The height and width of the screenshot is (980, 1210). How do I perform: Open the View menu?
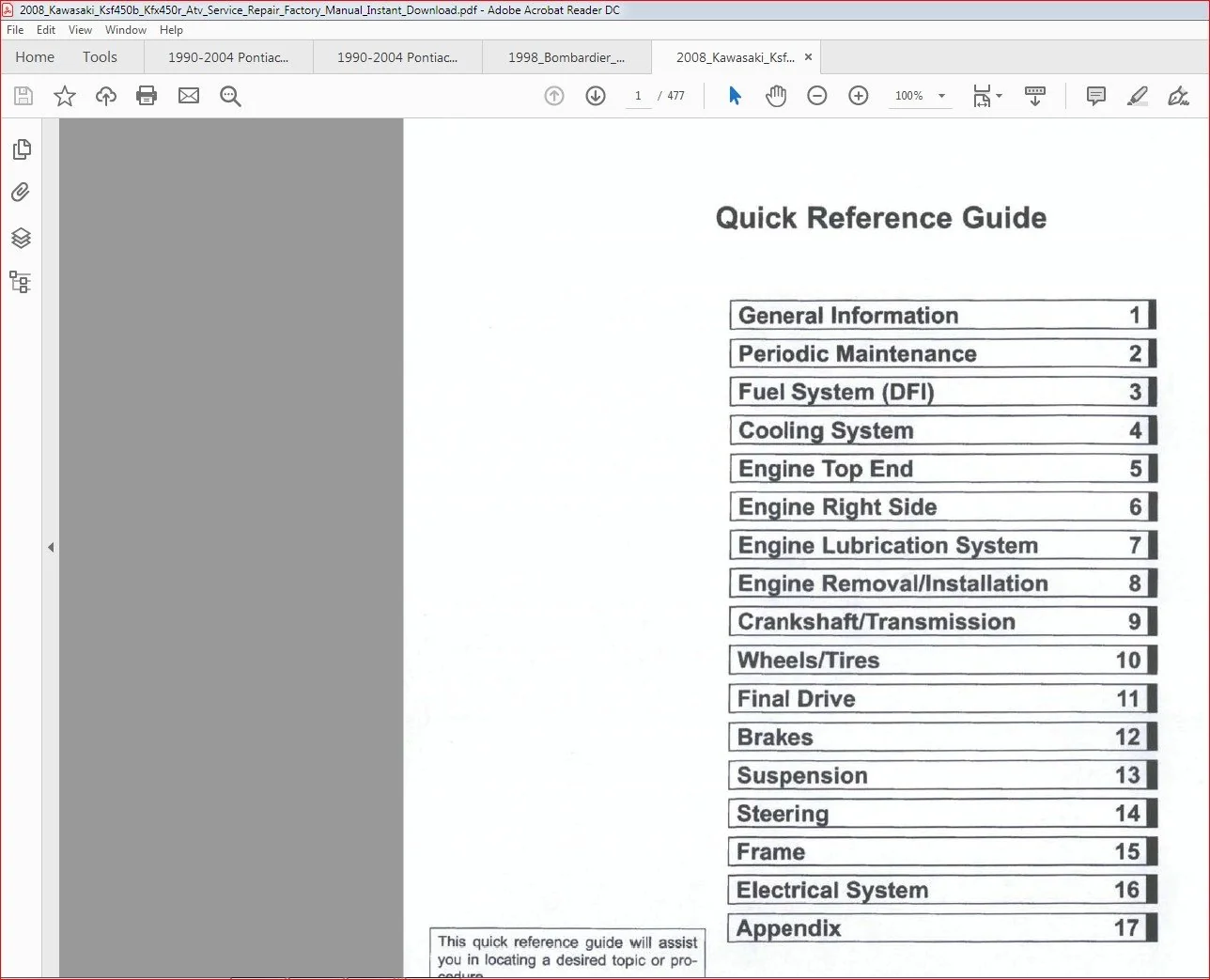(80, 30)
